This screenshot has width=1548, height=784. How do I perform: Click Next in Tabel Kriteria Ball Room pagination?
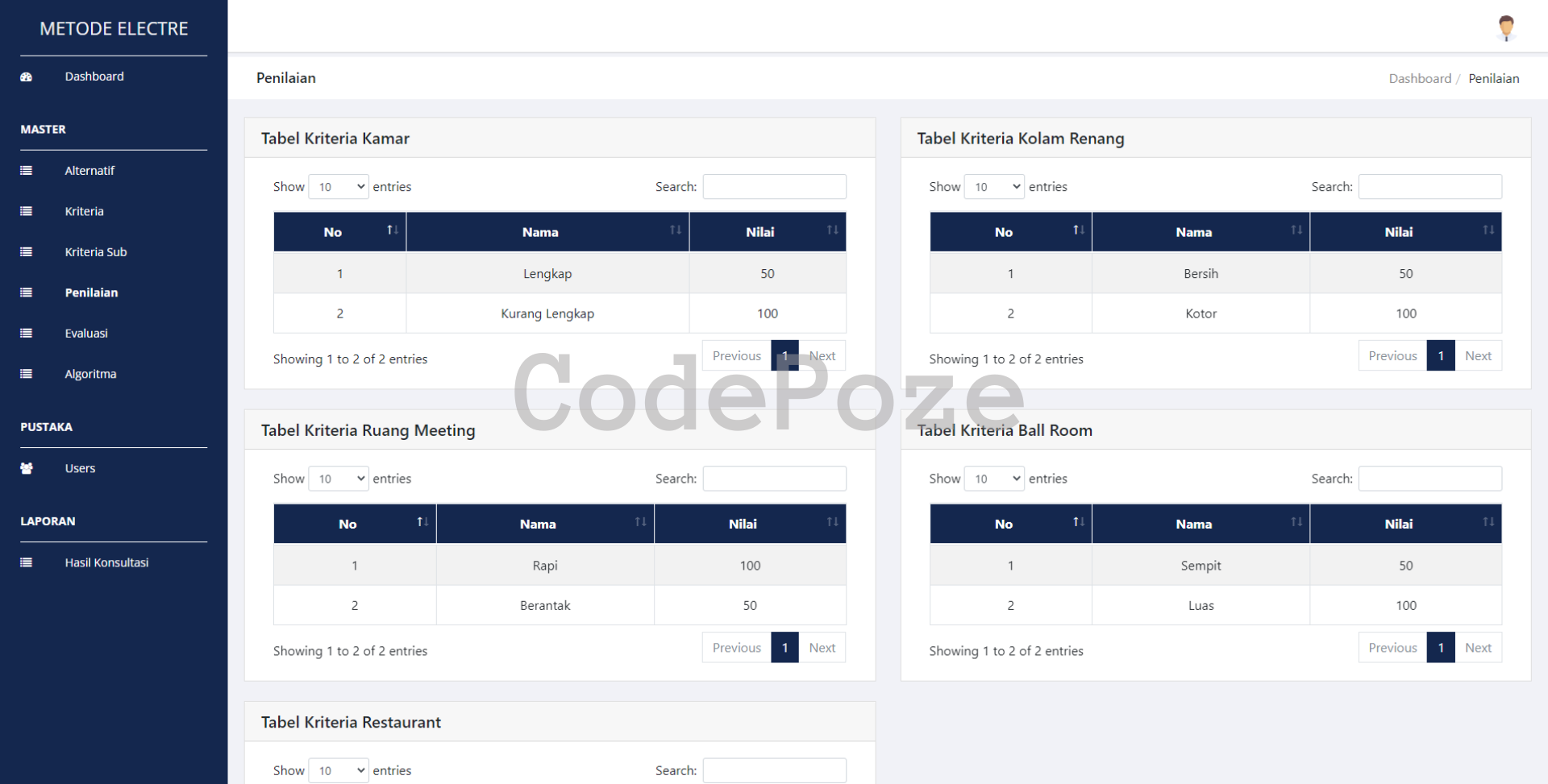[1477, 648]
